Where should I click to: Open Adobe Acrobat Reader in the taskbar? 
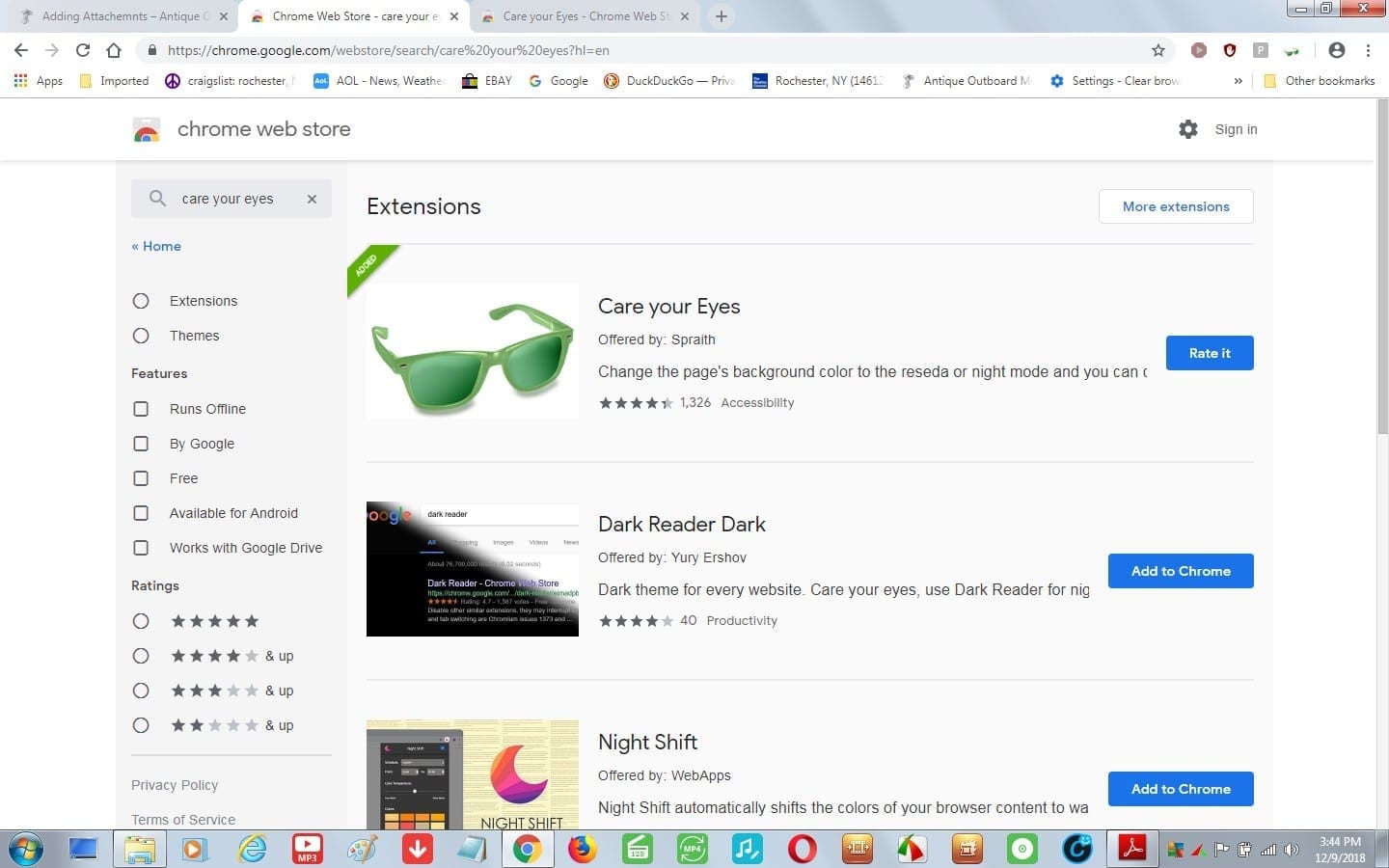click(x=1131, y=849)
